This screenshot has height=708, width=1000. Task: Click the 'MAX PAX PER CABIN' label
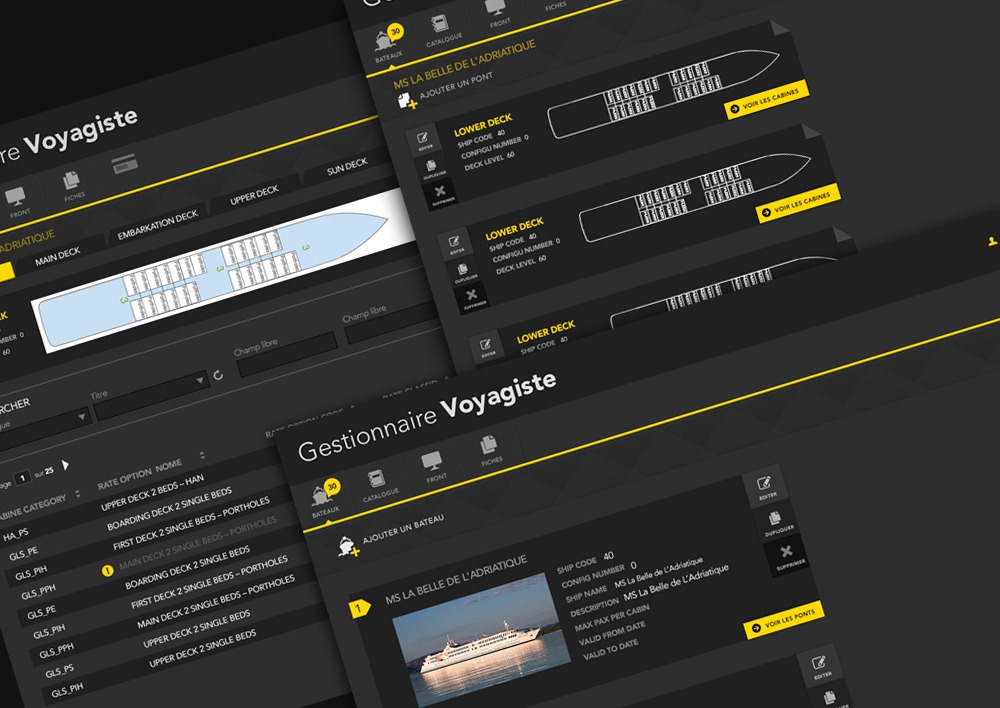click(612, 617)
